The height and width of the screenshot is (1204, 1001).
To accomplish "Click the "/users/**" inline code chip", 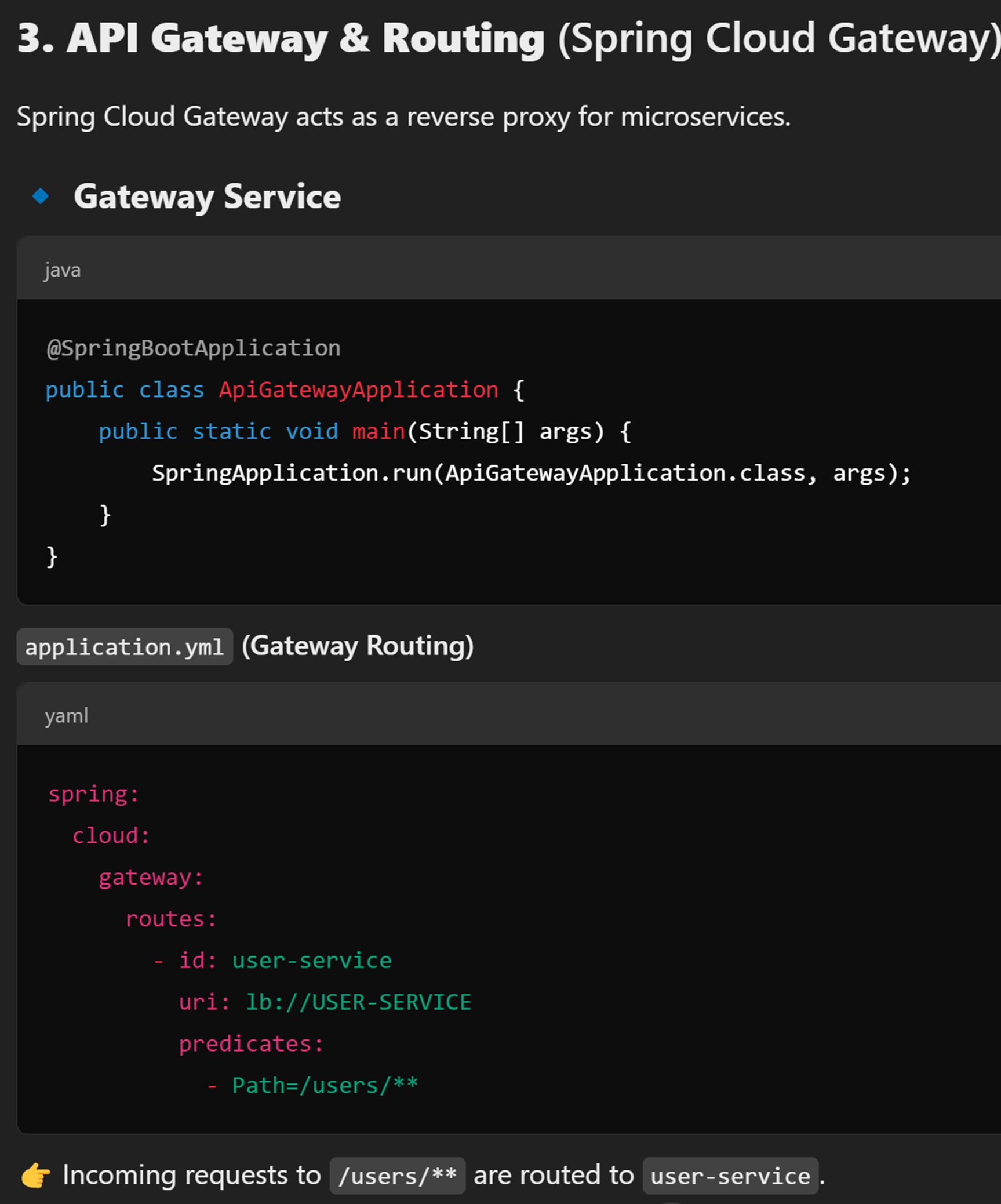I will coord(398,1176).
